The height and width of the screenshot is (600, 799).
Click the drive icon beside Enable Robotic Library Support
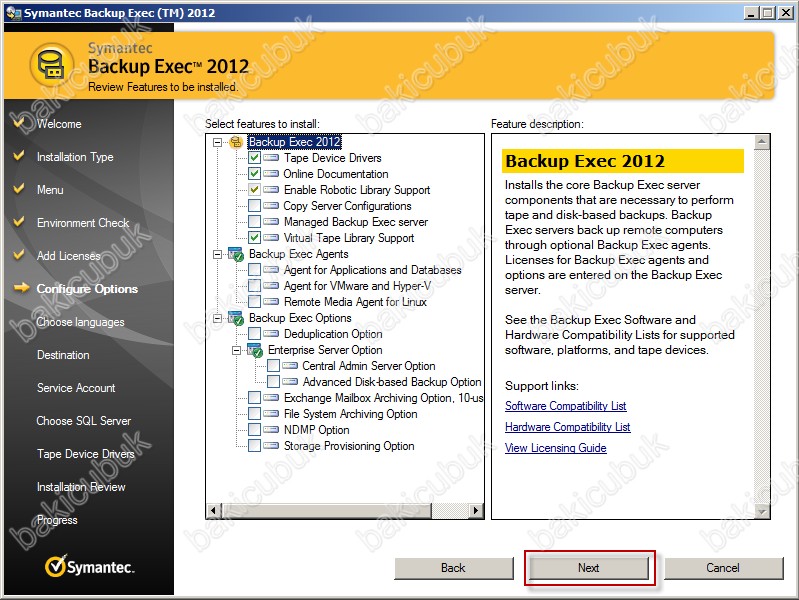(x=271, y=190)
